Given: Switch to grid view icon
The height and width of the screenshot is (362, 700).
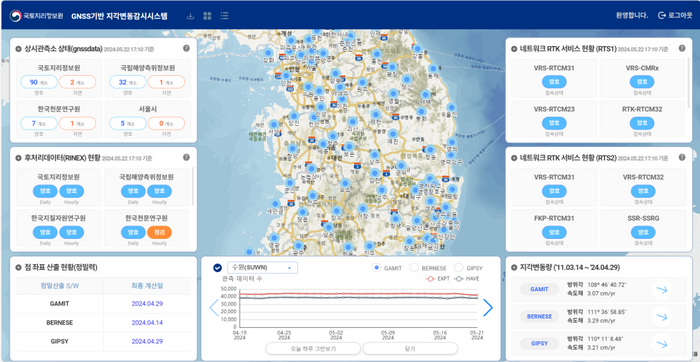Looking at the screenshot, I should [x=207, y=16].
